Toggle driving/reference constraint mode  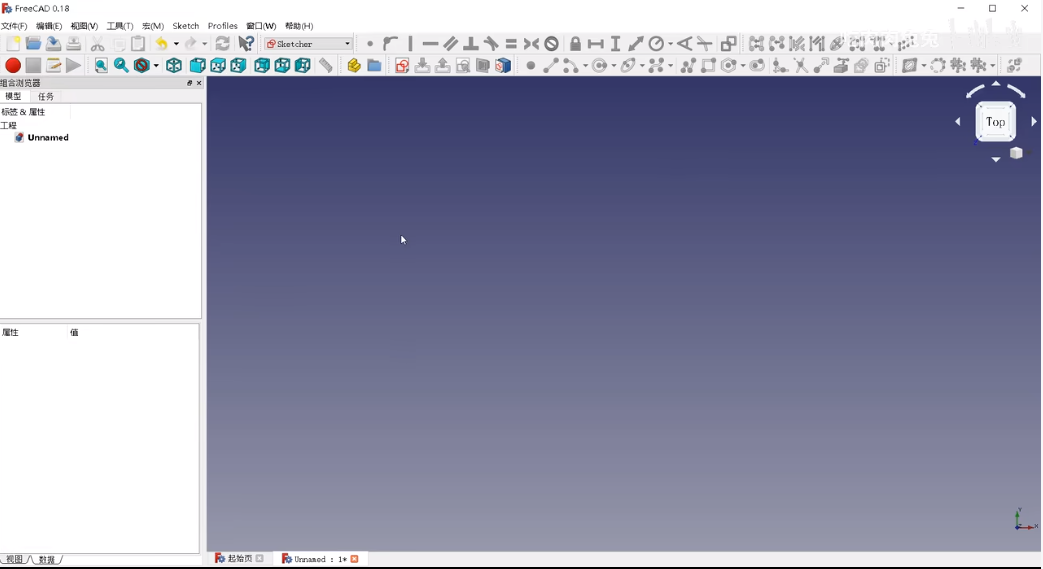[729, 44]
